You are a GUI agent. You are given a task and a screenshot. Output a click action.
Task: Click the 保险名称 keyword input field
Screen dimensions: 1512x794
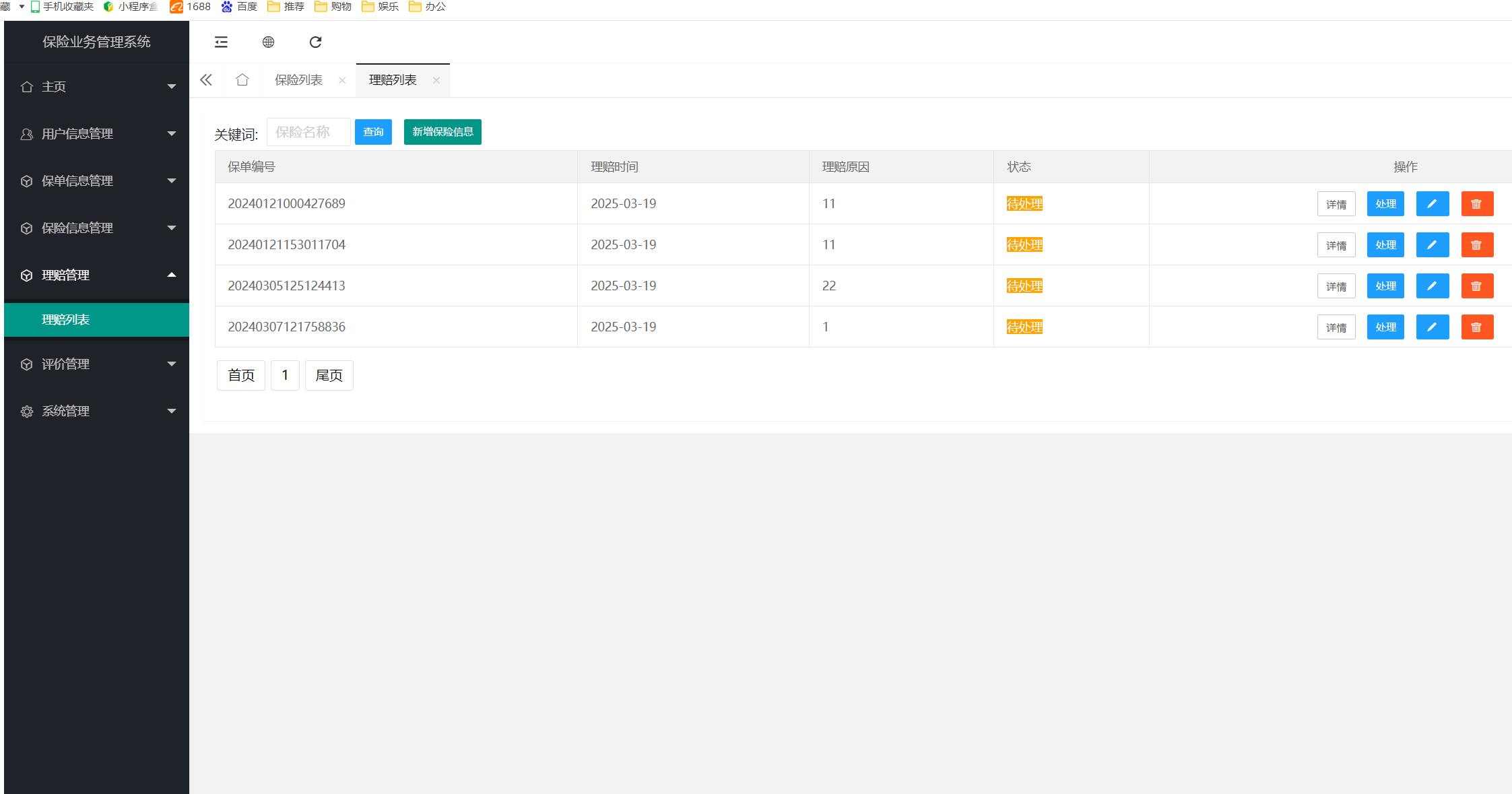(x=308, y=132)
